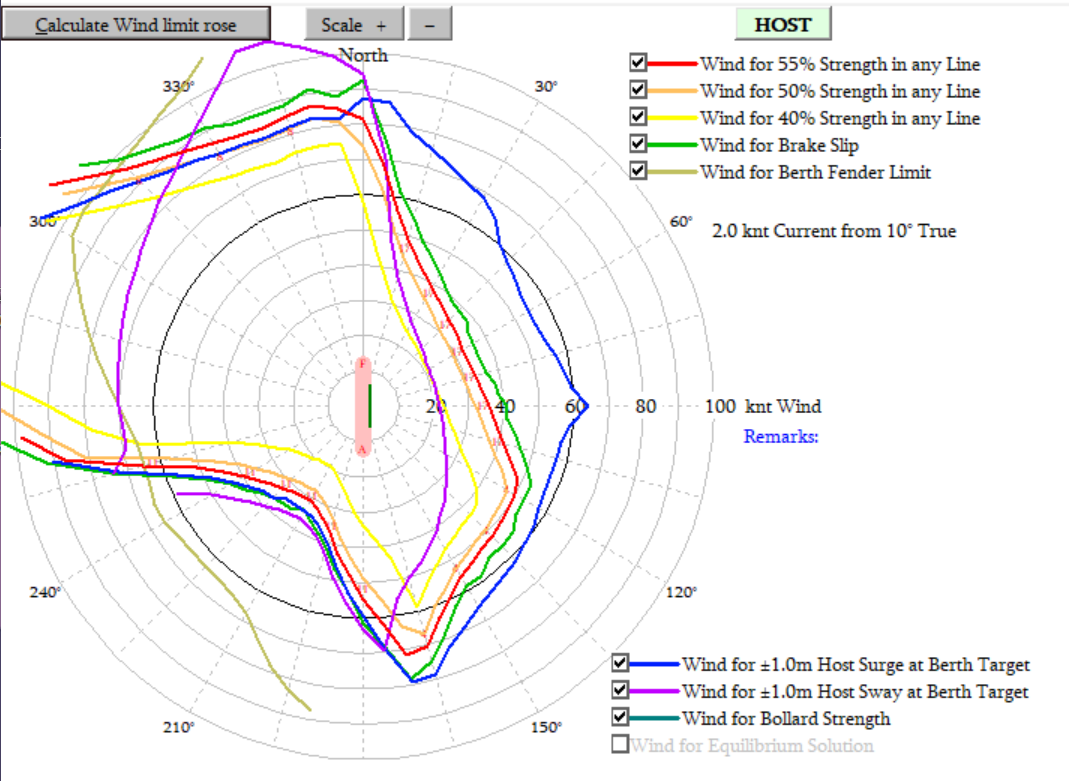Toggle Wind for 50% Strength checkbox

[638, 89]
